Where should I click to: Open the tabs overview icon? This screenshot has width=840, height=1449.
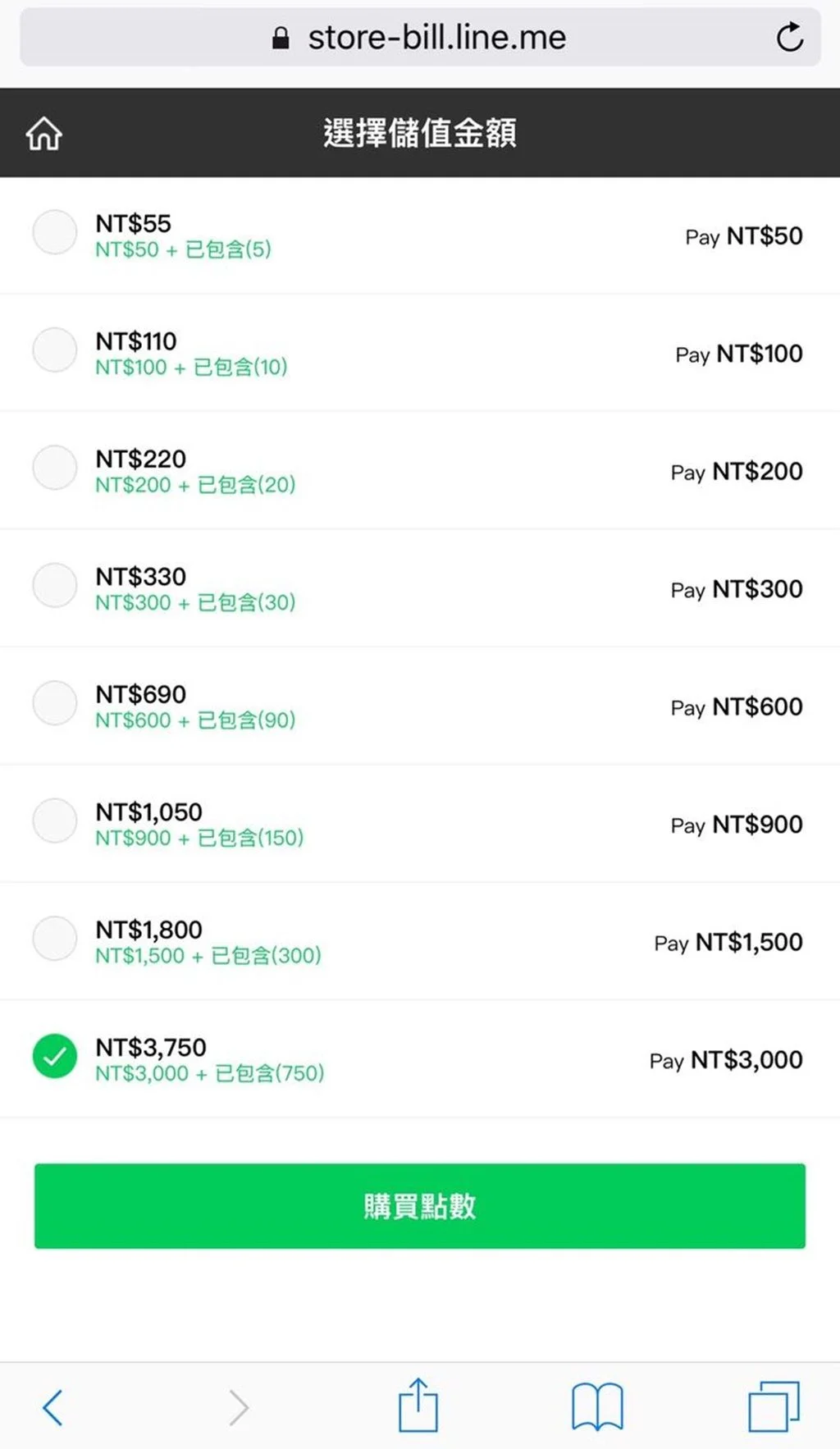(x=774, y=1406)
